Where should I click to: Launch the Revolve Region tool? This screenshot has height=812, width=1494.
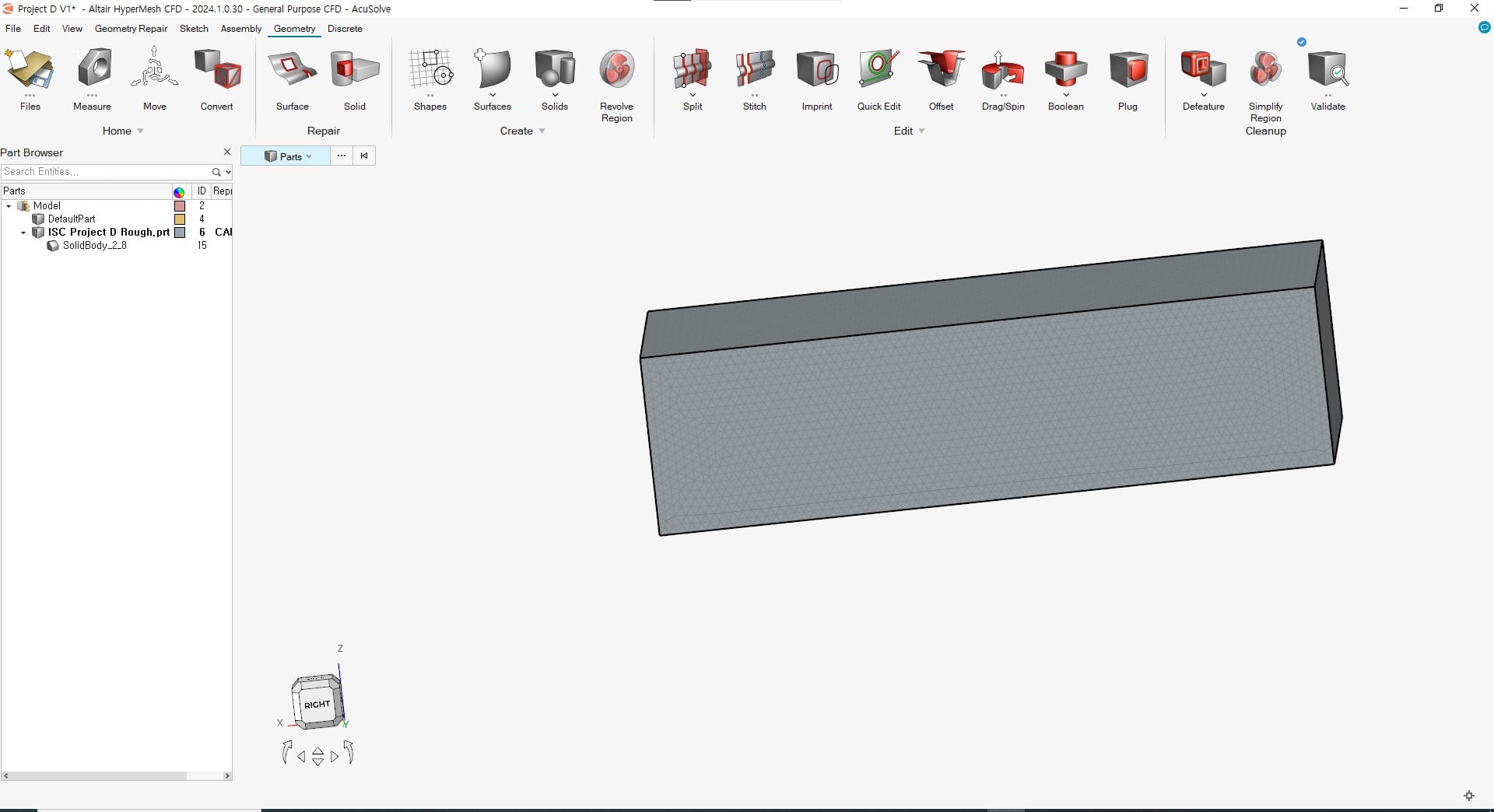(616, 84)
